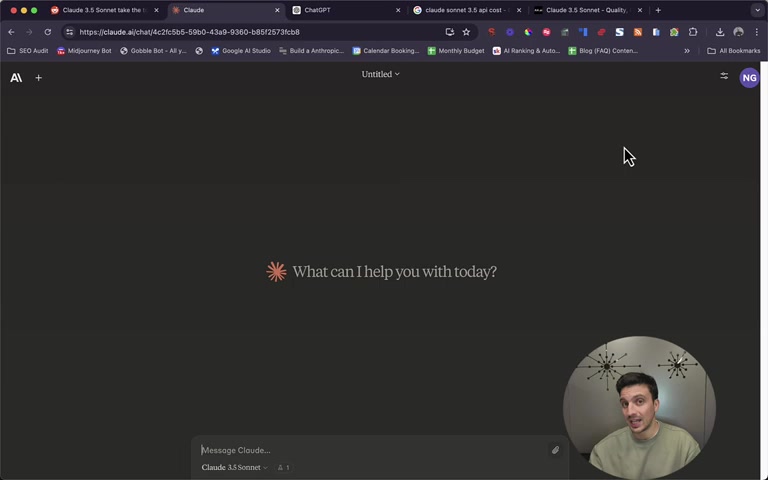
Task: Bookmark this page with star icon
Action: (466, 32)
